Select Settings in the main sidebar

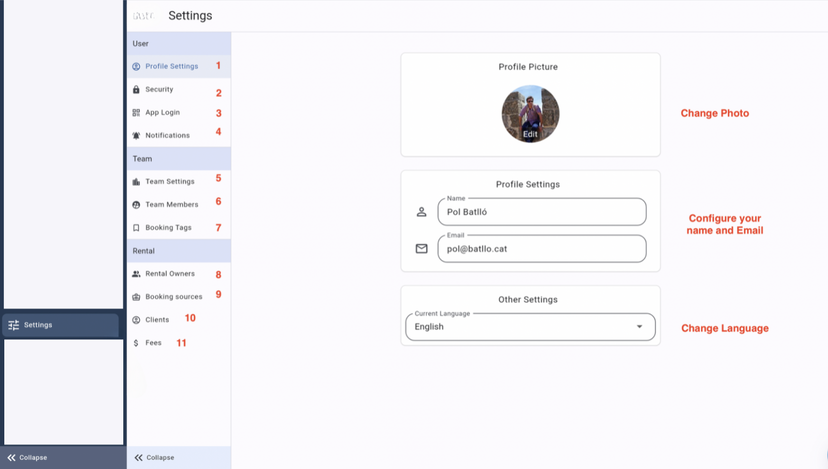[60, 325]
